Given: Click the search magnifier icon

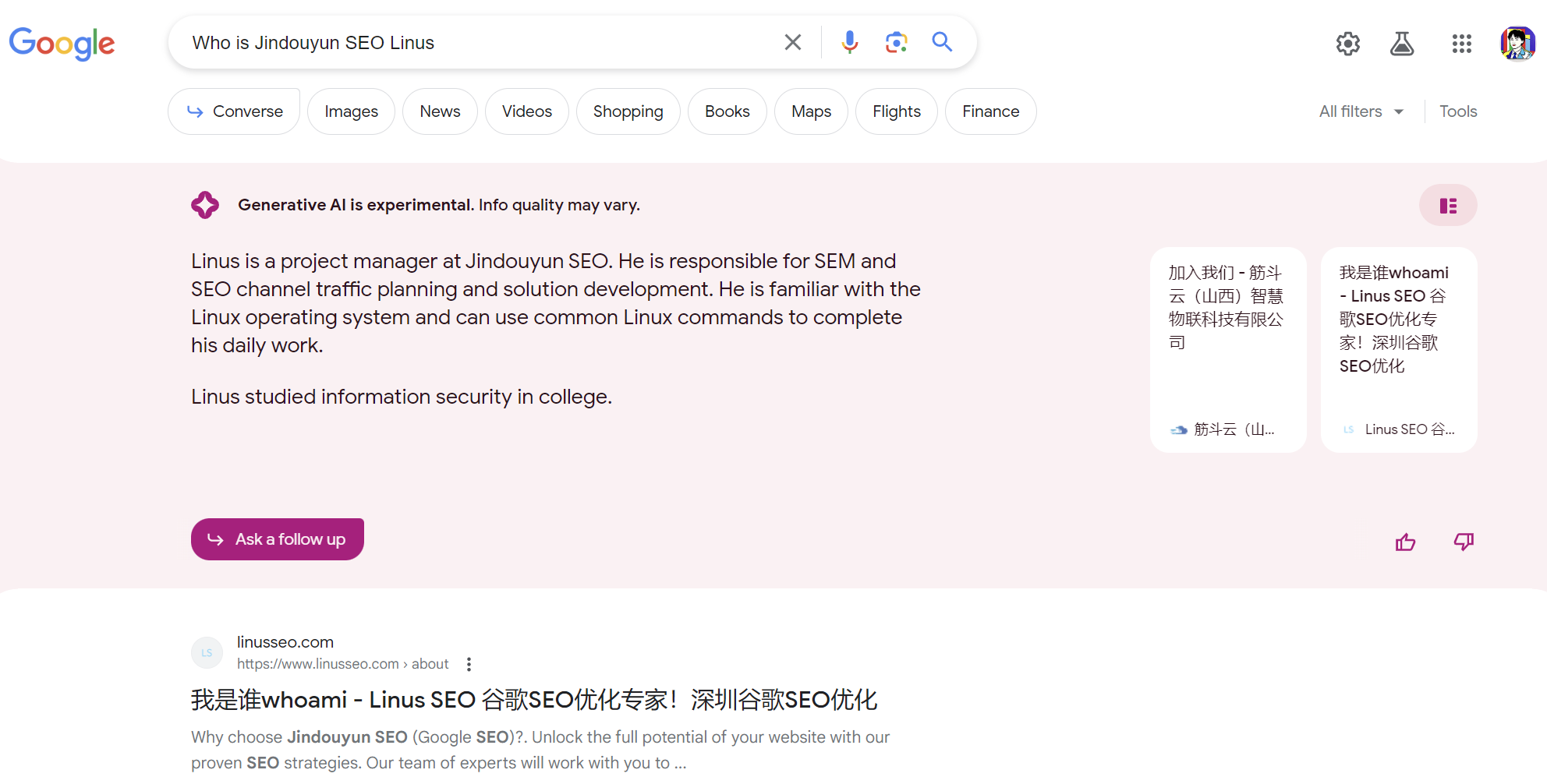Looking at the screenshot, I should pos(942,42).
